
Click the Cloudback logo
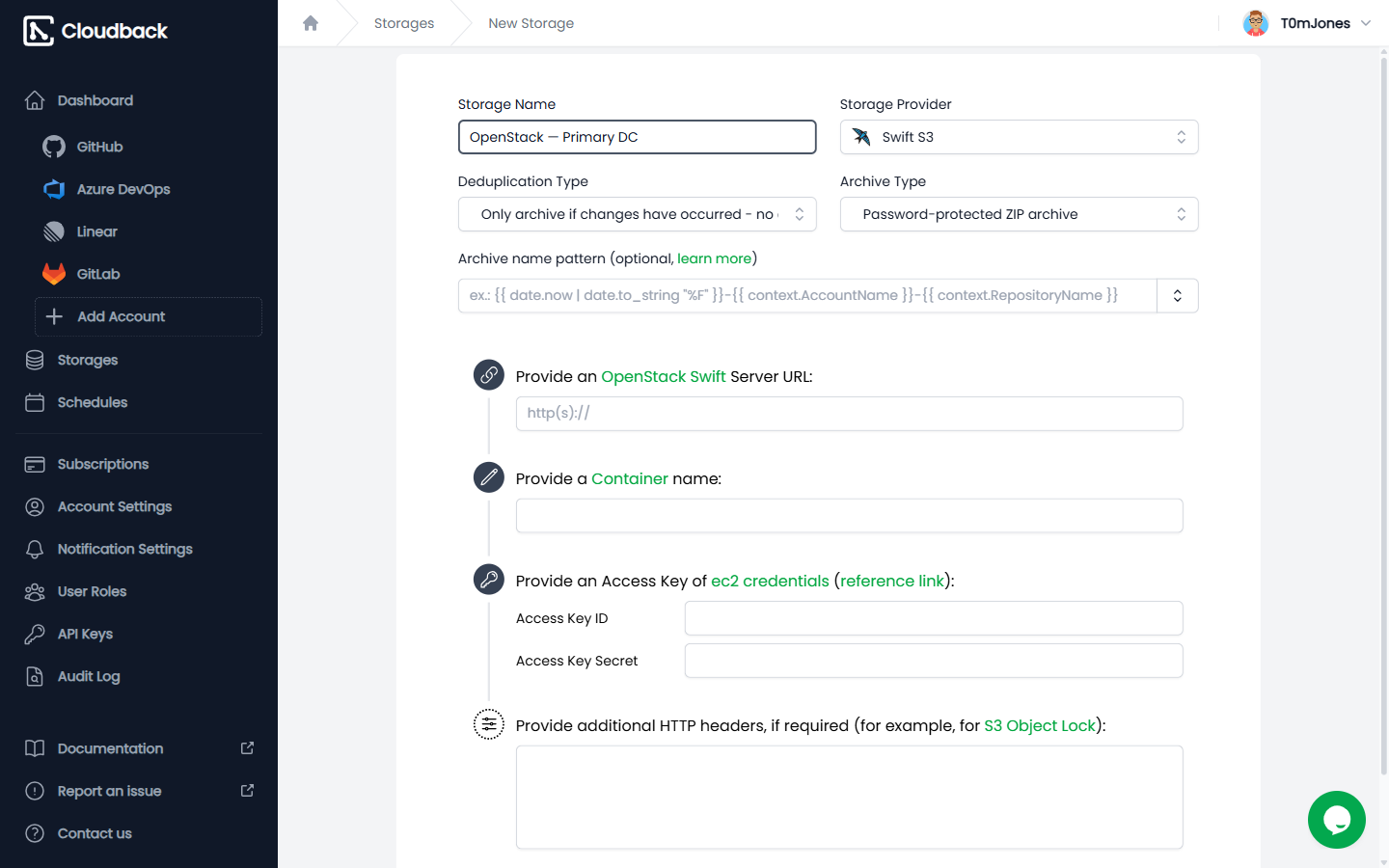95,31
